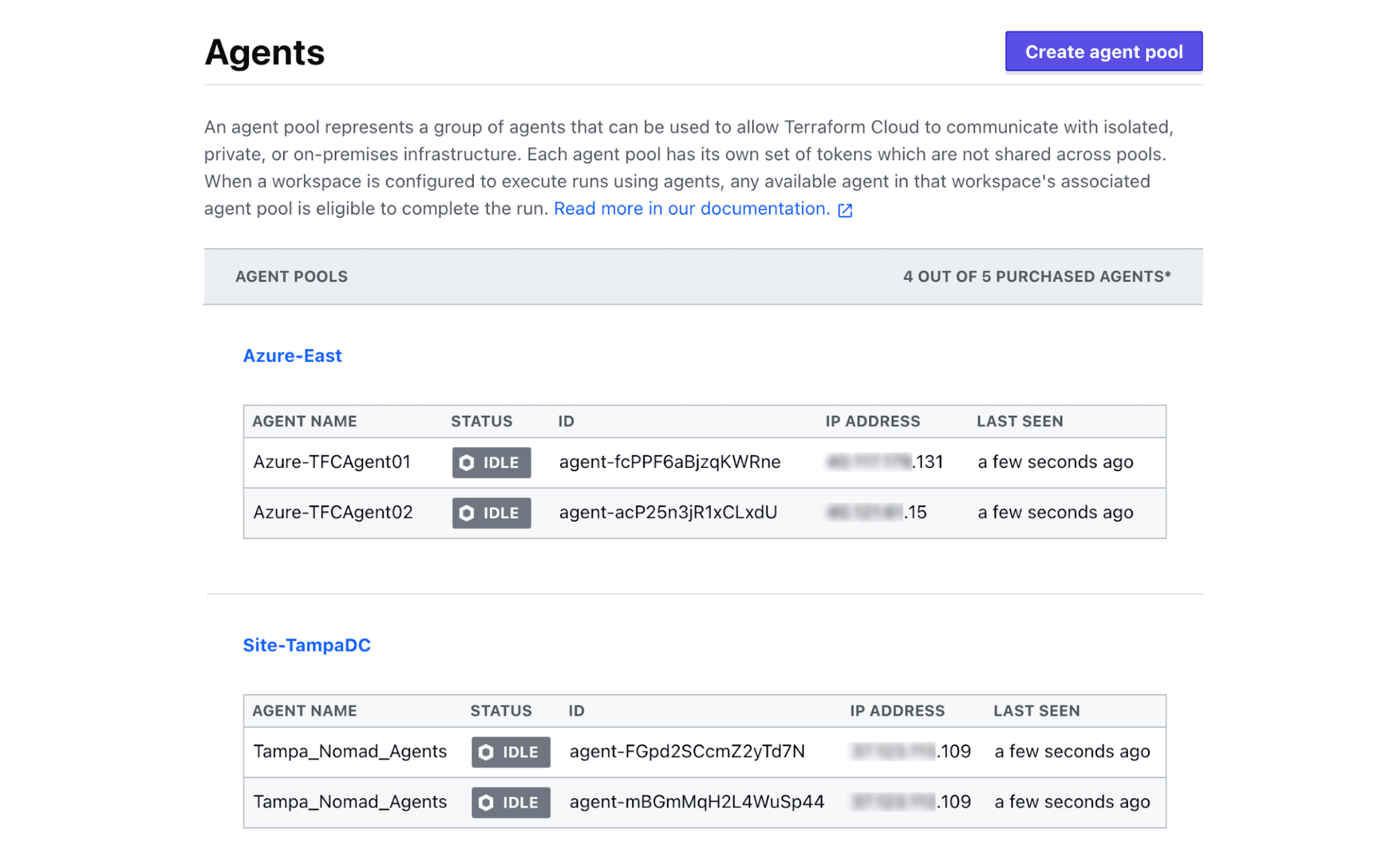Click the IDLE hexagon icon of second Tampa_Nomad_Agents
The height and width of the screenshot is (868, 1381).
(486, 802)
